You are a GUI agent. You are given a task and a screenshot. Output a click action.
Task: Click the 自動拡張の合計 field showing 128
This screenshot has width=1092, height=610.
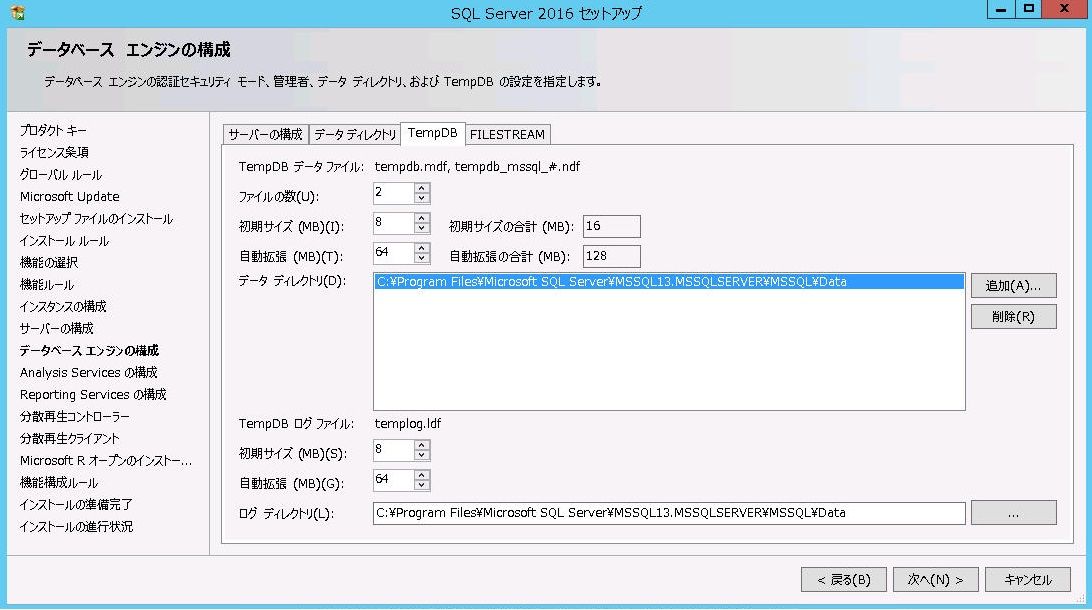click(x=611, y=256)
